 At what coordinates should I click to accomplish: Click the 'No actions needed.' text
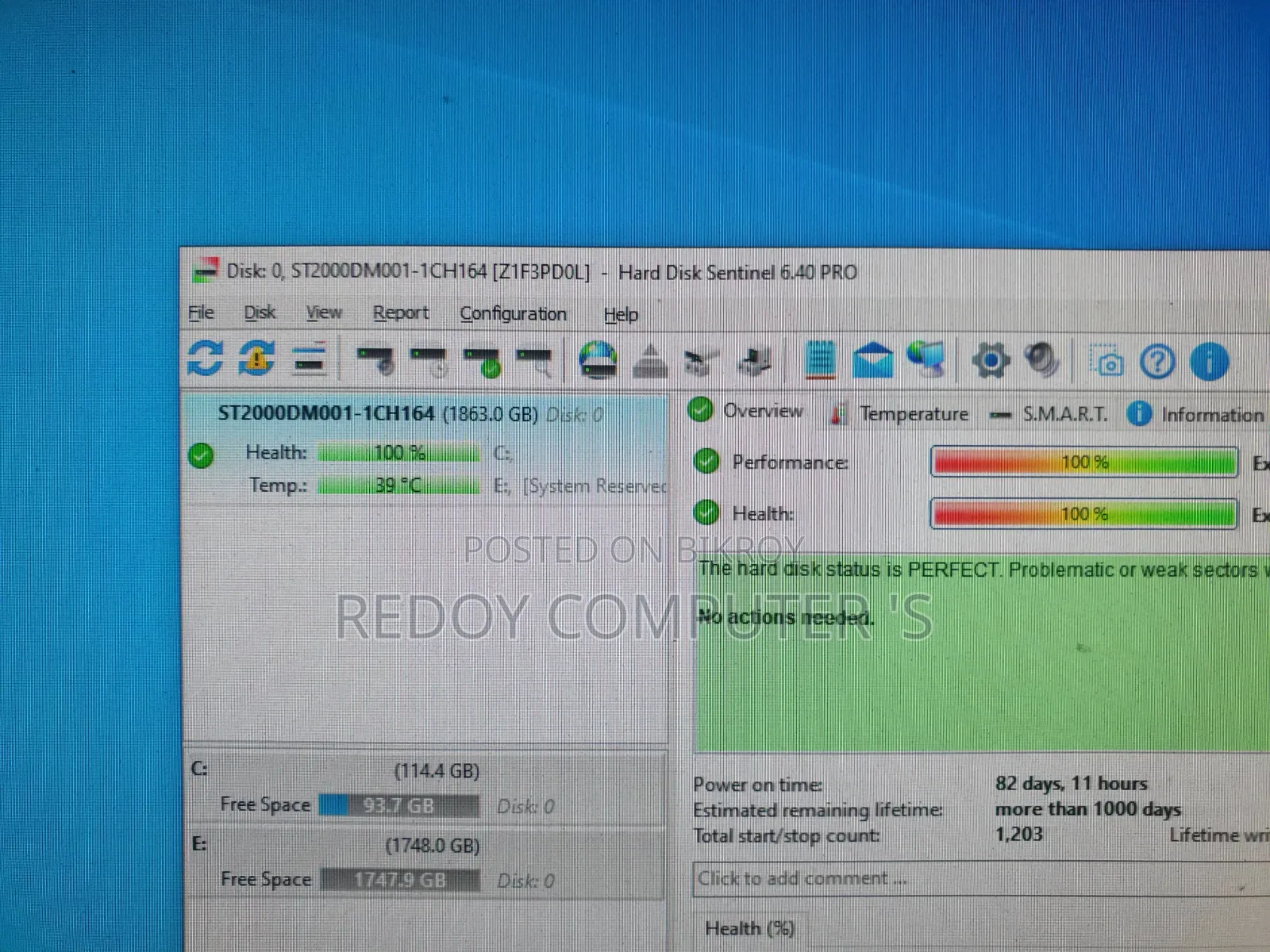tap(786, 616)
